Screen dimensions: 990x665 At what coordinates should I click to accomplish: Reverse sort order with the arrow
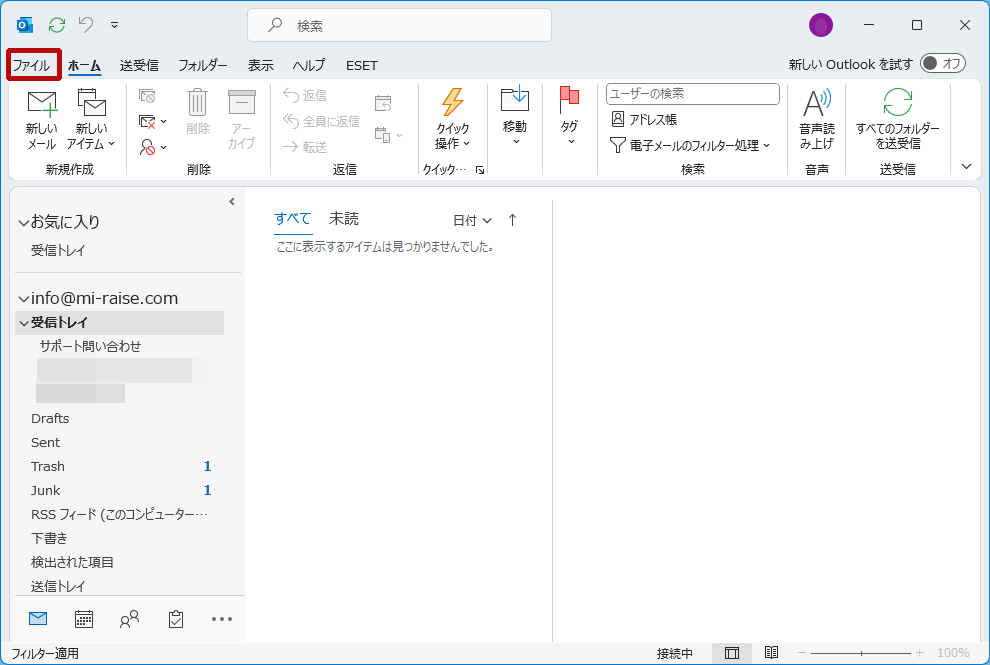coord(512,220)
